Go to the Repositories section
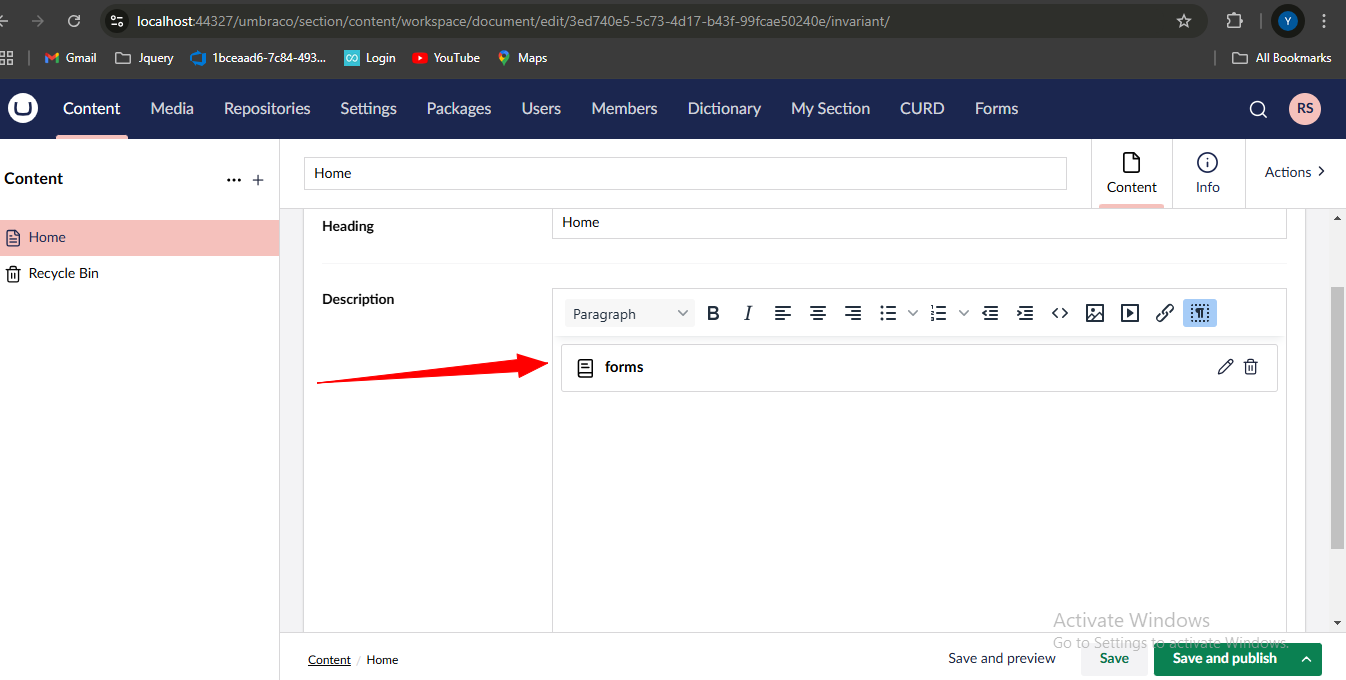The width and height of the screenshot is (1346, 680). coord(267,108)
